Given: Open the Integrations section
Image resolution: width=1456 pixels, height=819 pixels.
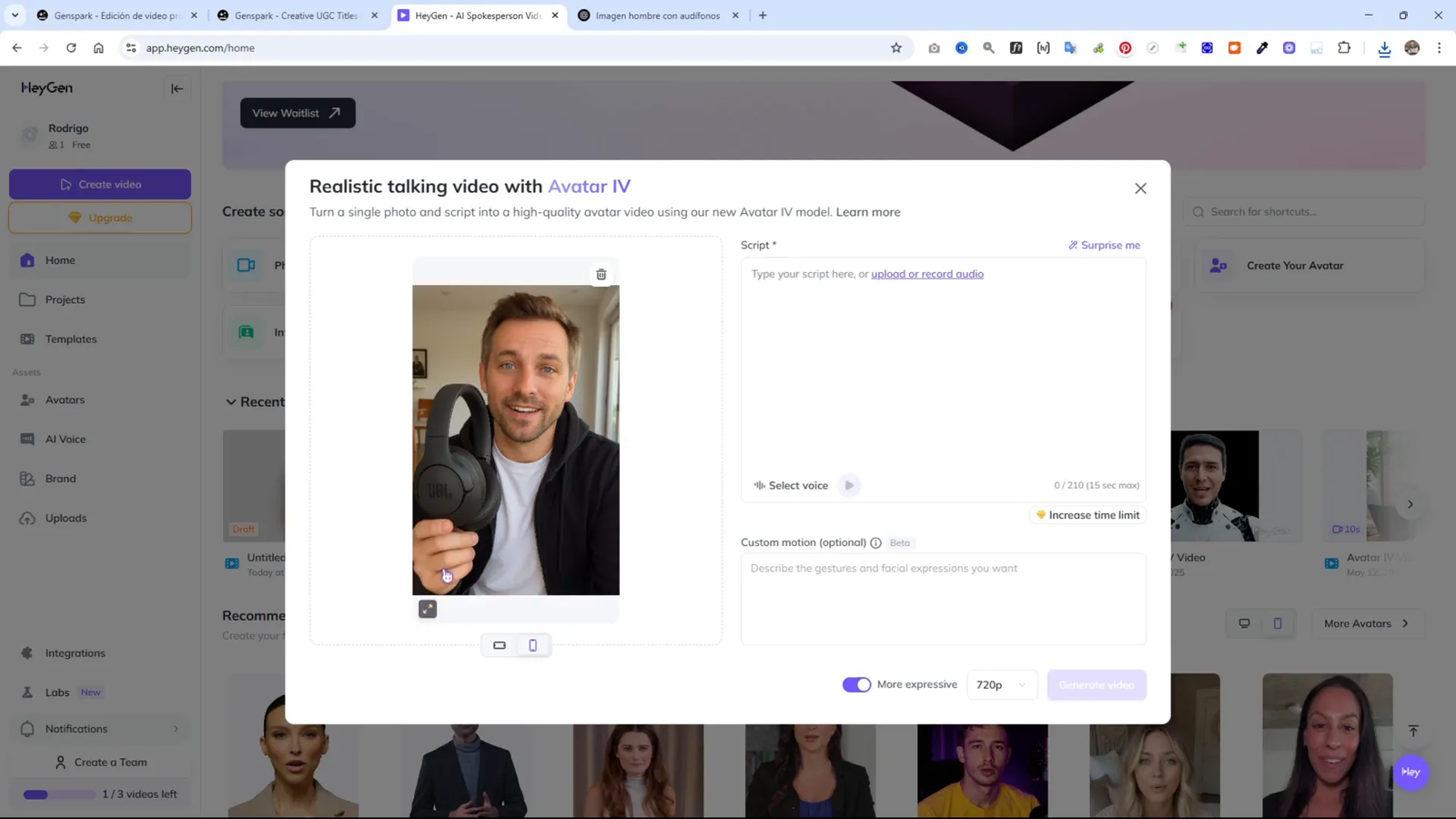Looking at the screenshot, I should 76,652.
